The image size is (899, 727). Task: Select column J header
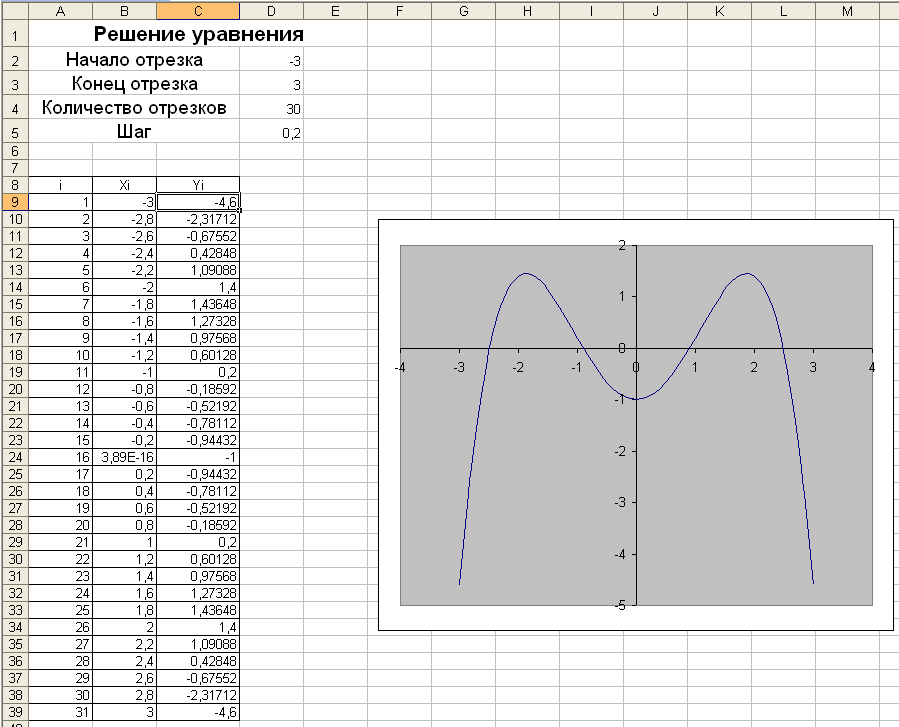pos(656,11)
